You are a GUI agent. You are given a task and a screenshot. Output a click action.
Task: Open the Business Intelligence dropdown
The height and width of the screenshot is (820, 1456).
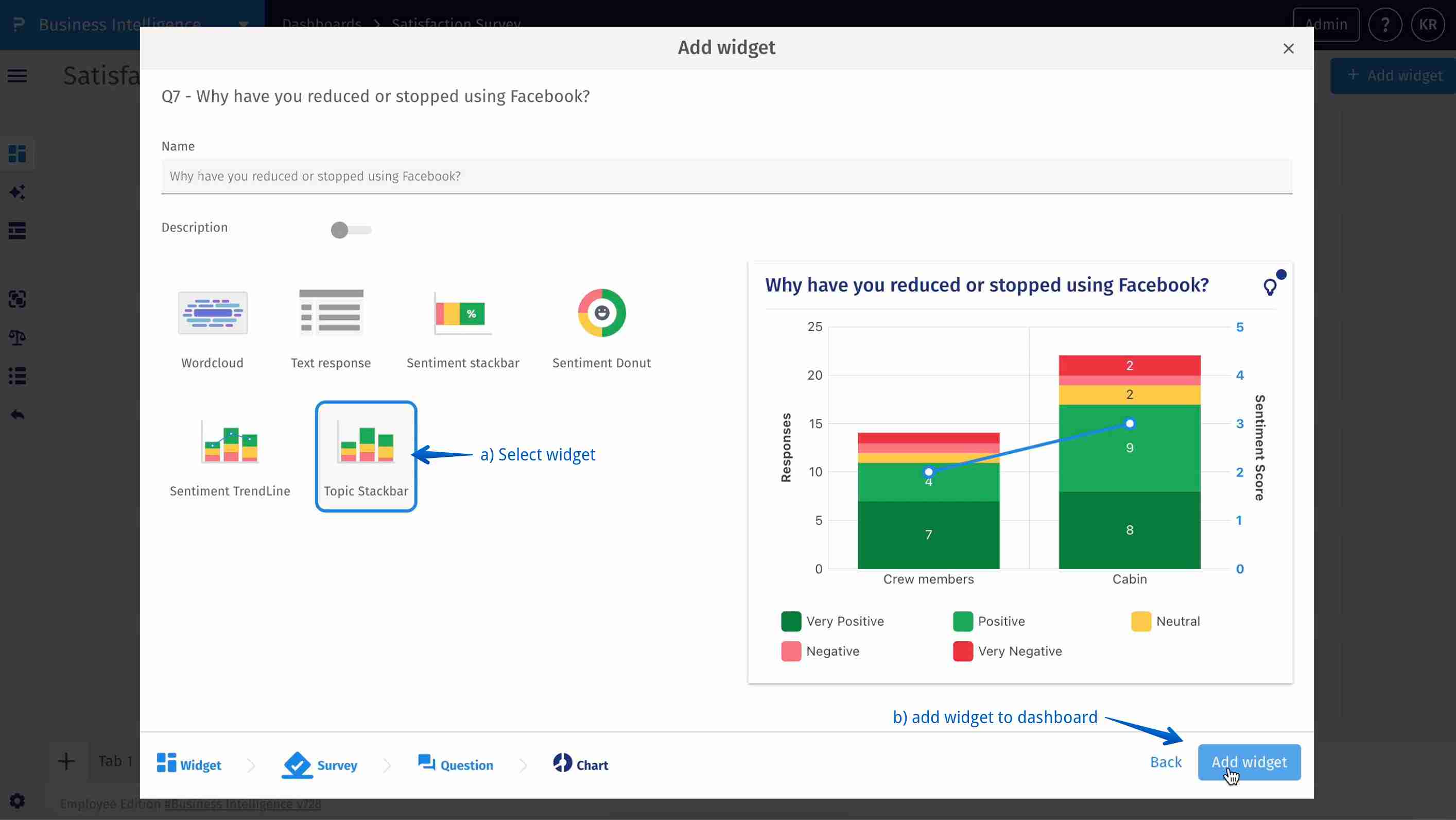pos(243,24)
